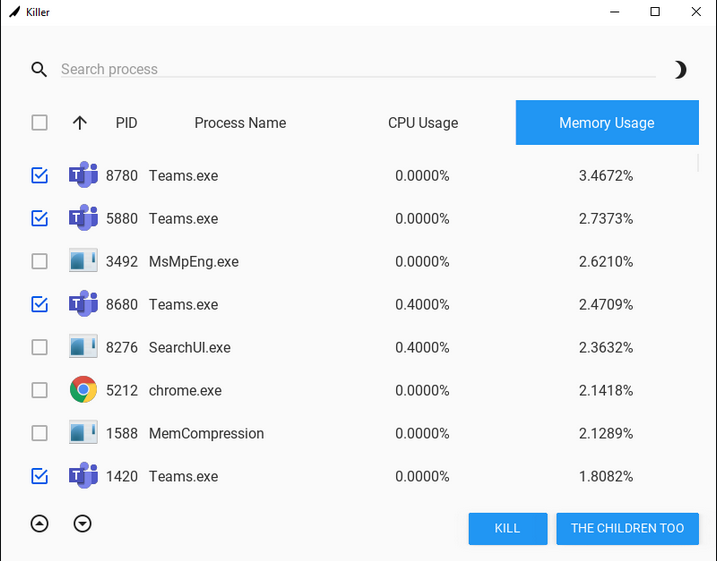
Task: Toggle dark mode with the moon icon
Action: pyautogui.click(x=680, y=69)
